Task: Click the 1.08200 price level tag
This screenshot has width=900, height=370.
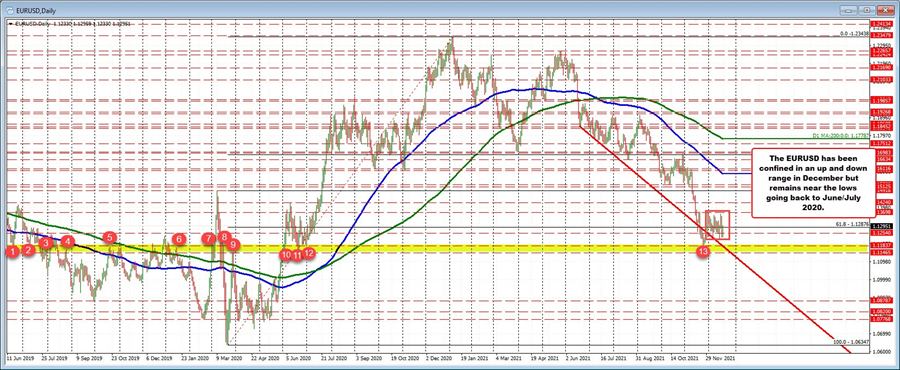Action: pos(881,311)
